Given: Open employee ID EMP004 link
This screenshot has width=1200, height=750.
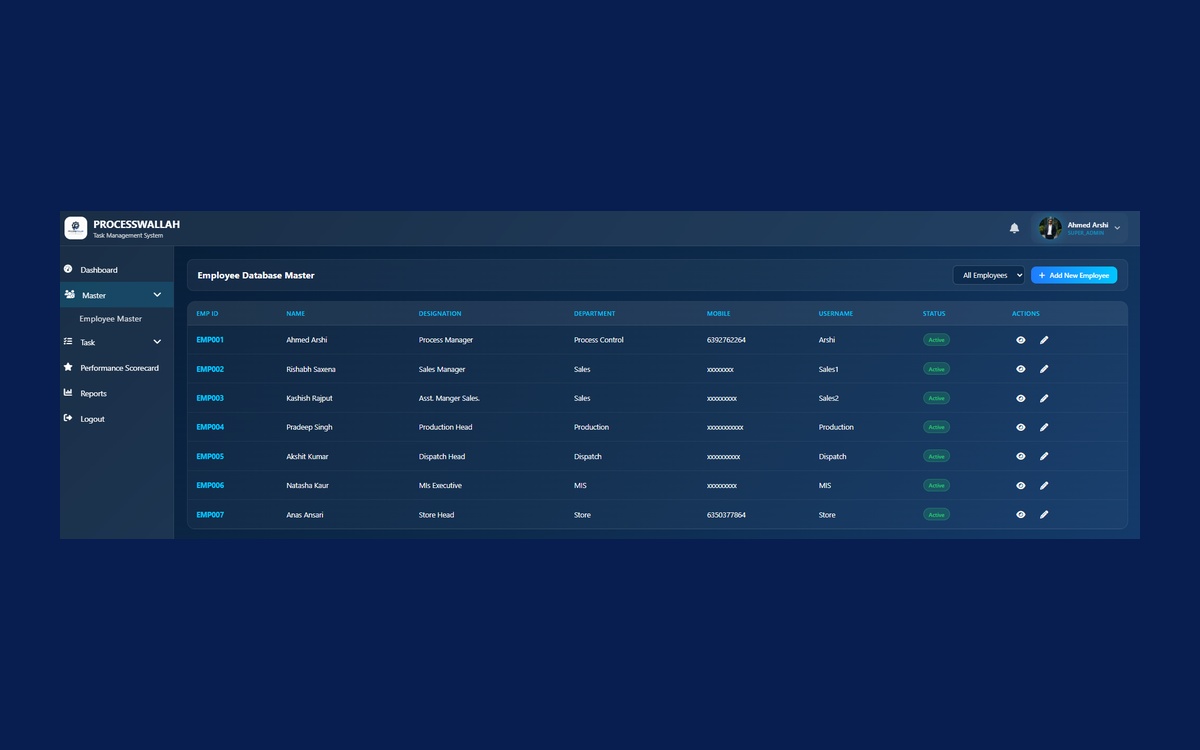Looking at the screenshot, I should [x=210, y=427].
